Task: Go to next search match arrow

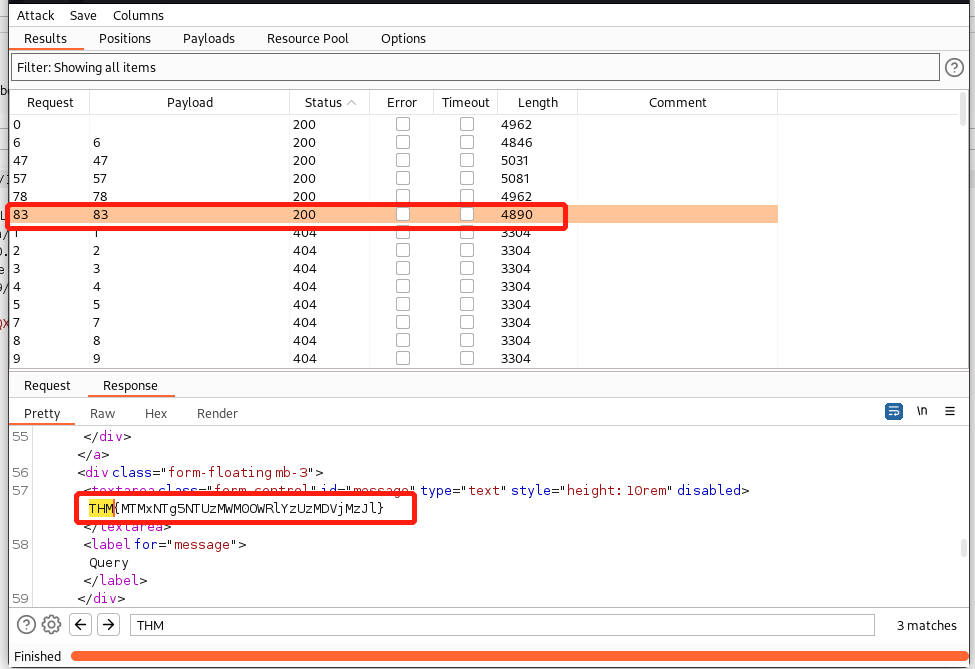Action: 109,625
